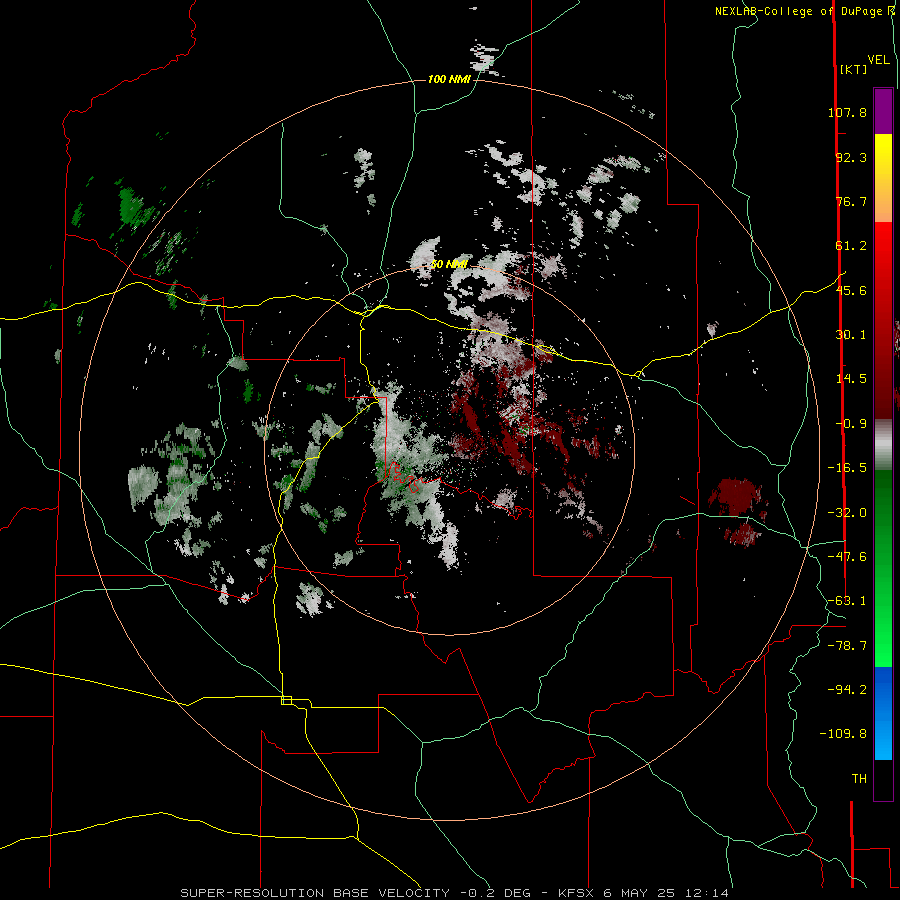Pick the purple segment of the velocity scale
This screenshot has width=900, height=900.
(883, 111)
